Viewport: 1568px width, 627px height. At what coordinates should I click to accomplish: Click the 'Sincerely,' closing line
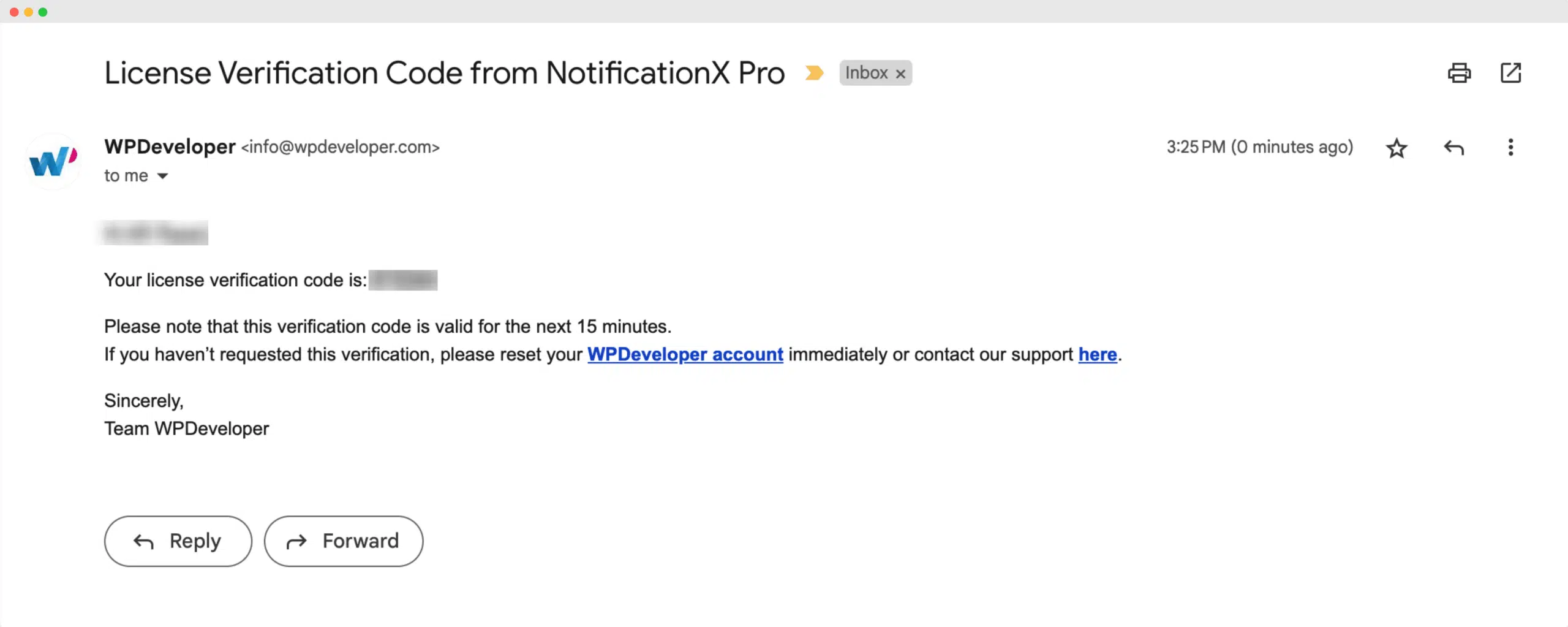pyautogui.click(x=144, y=401)
